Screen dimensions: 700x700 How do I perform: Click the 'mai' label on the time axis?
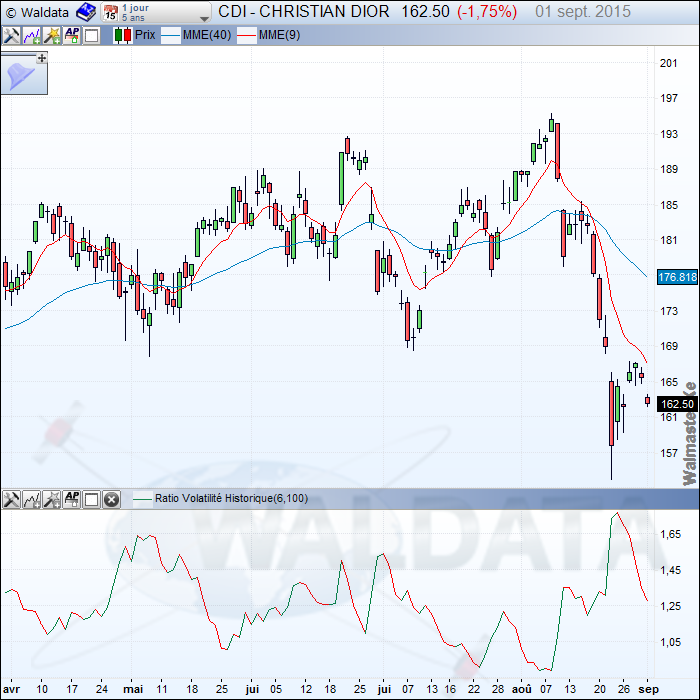pos(133,689)
